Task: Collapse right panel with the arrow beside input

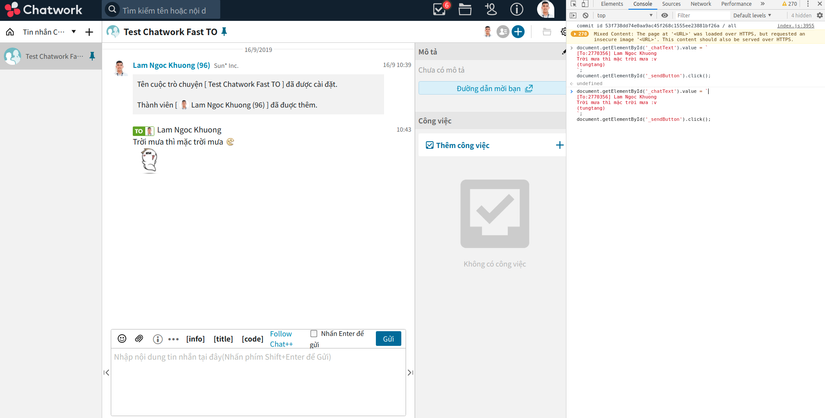Action: 410,373
